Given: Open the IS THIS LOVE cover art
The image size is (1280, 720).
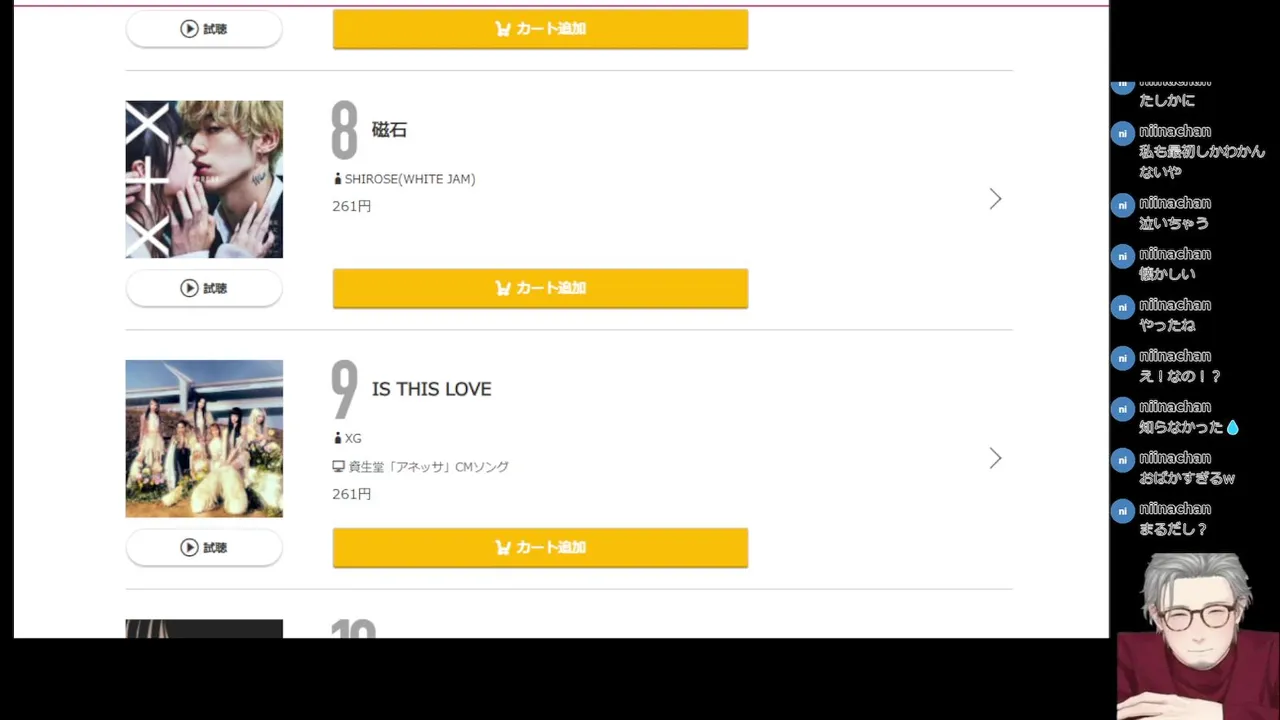Looking at the screenshot, I should click(x=204, y=438).
